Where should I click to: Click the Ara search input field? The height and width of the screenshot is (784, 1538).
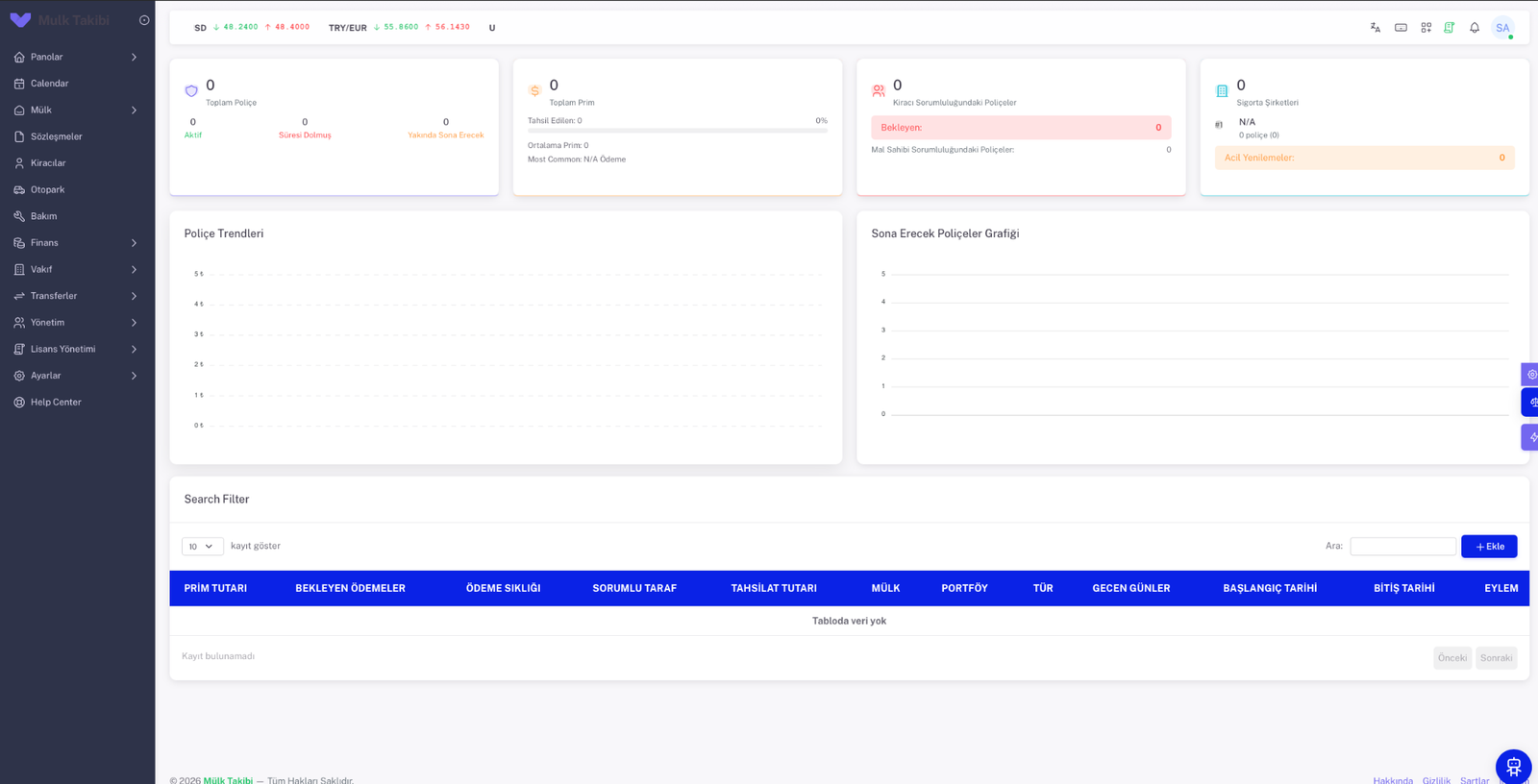click(1402, 547)
